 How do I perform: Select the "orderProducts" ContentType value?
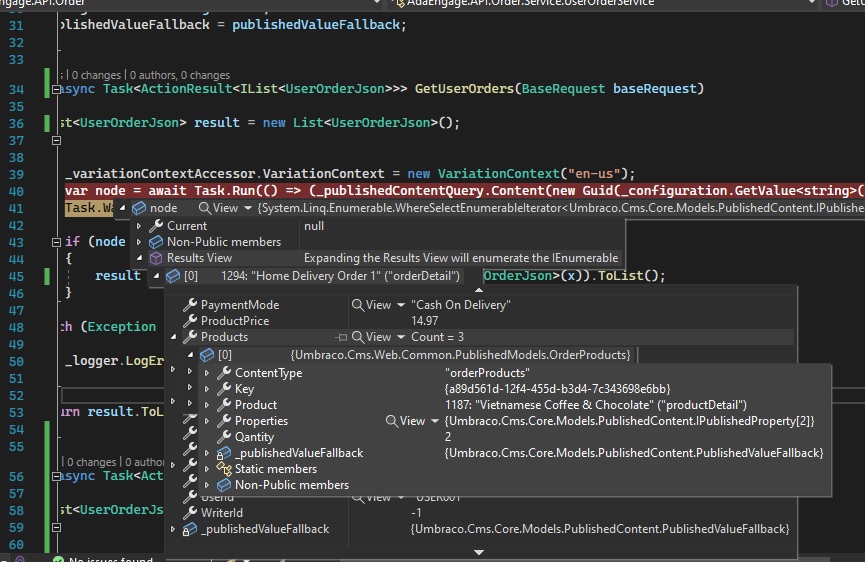tap(488, 373)
